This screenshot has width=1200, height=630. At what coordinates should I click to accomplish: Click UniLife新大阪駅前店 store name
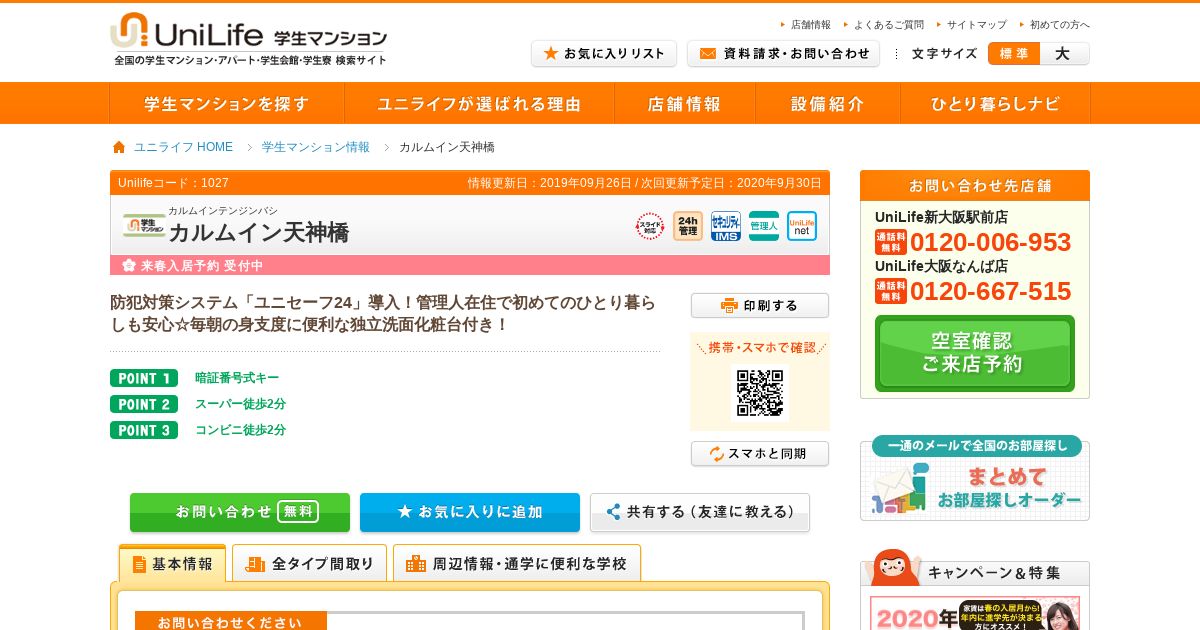click(941, 217)
